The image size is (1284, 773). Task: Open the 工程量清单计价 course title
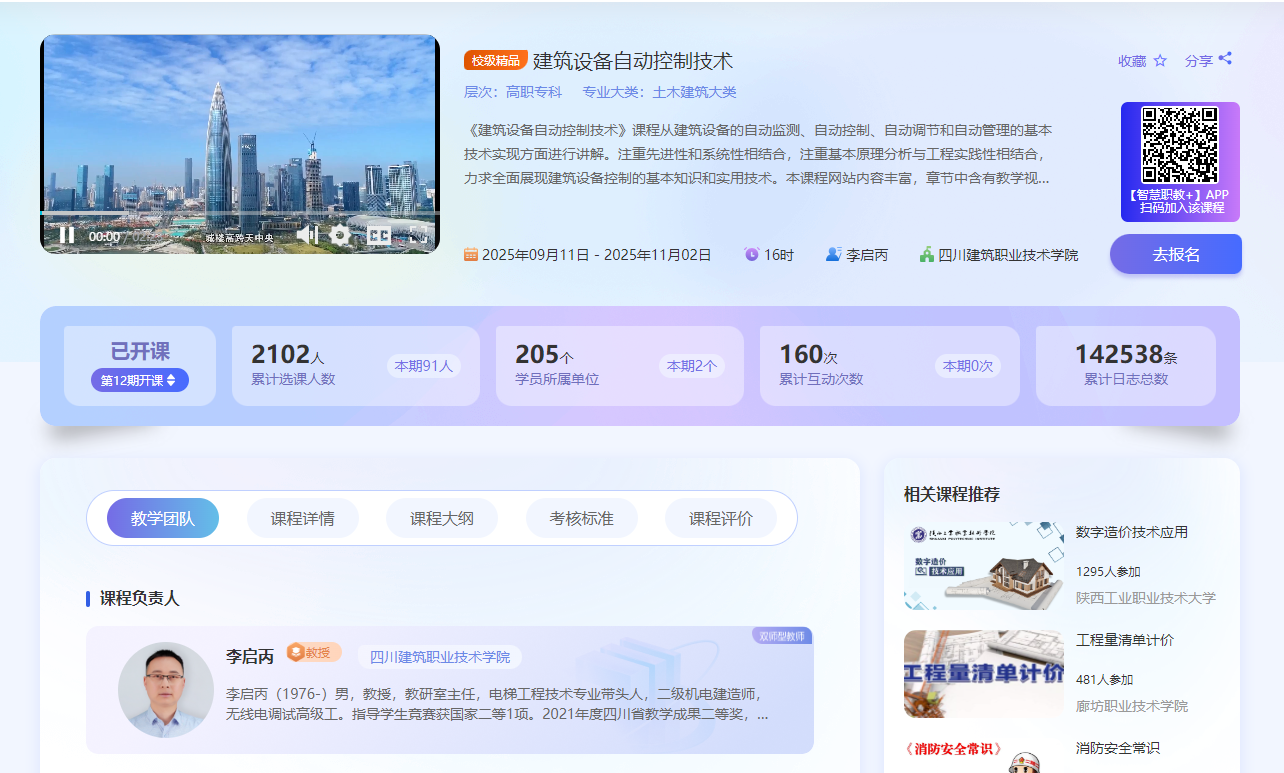1125,640
